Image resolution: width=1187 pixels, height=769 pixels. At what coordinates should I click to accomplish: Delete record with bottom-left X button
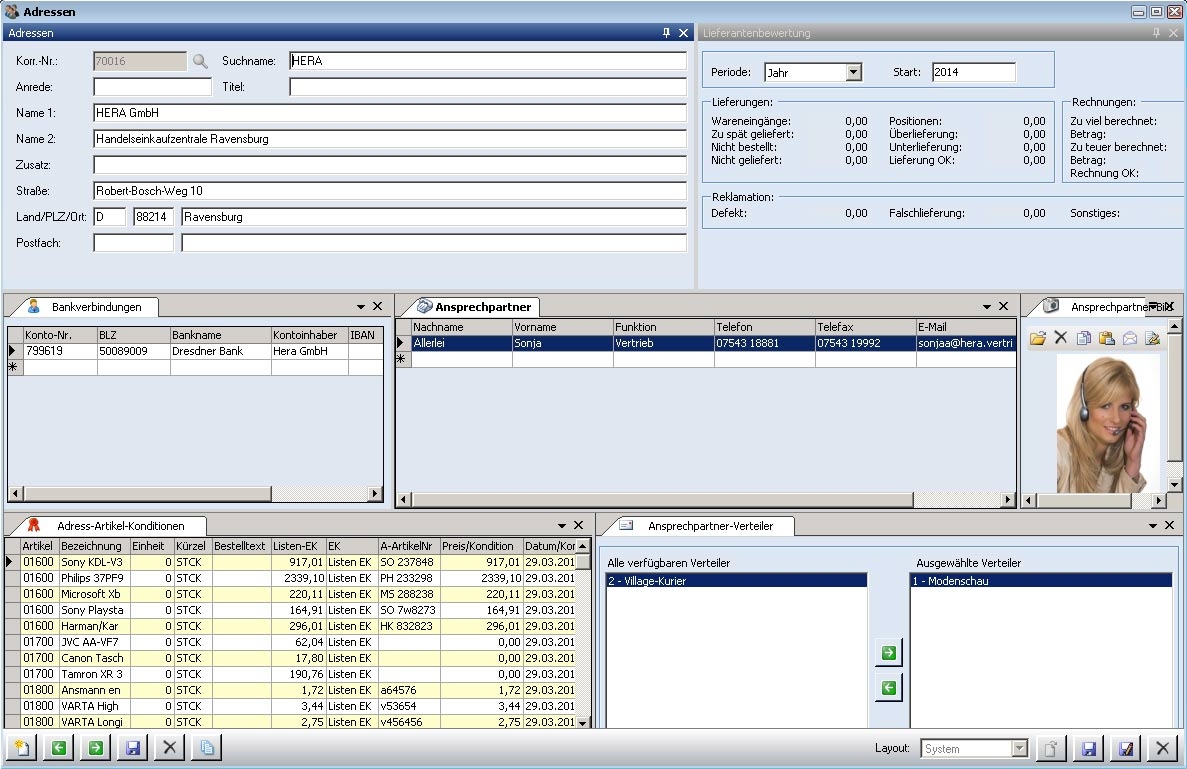(x=170, y=749)
